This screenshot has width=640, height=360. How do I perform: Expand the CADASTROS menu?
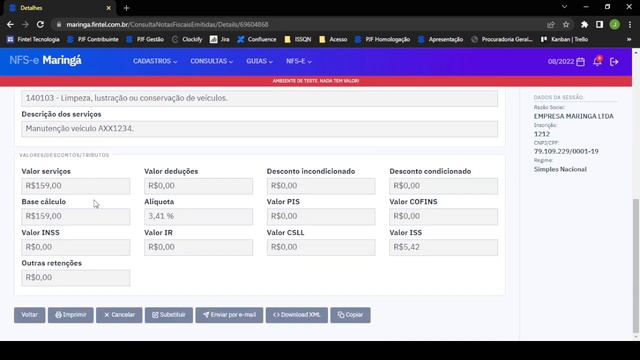click(x=155, y=61)
